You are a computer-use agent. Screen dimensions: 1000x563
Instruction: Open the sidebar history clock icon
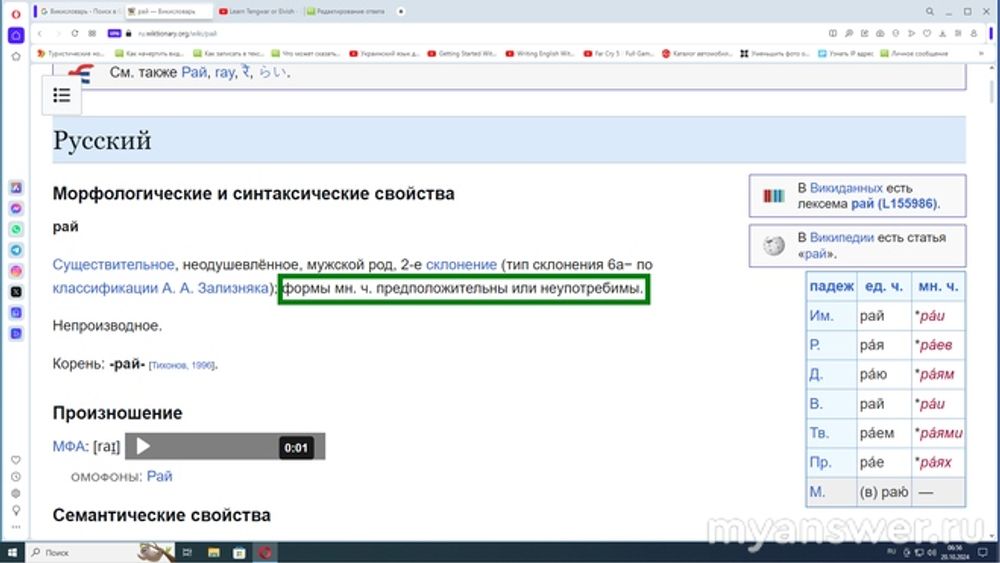(x=16, y=477)
